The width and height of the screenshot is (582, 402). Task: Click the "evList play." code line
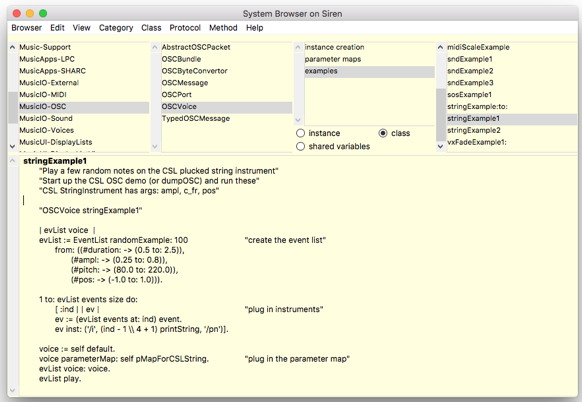(60, 379)
